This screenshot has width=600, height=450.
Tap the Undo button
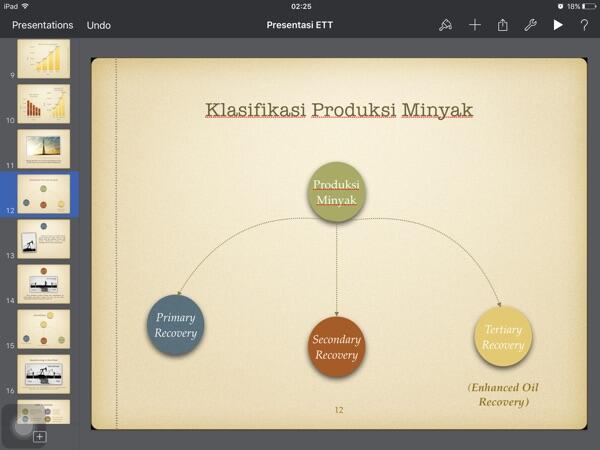(x=99, y=25)
